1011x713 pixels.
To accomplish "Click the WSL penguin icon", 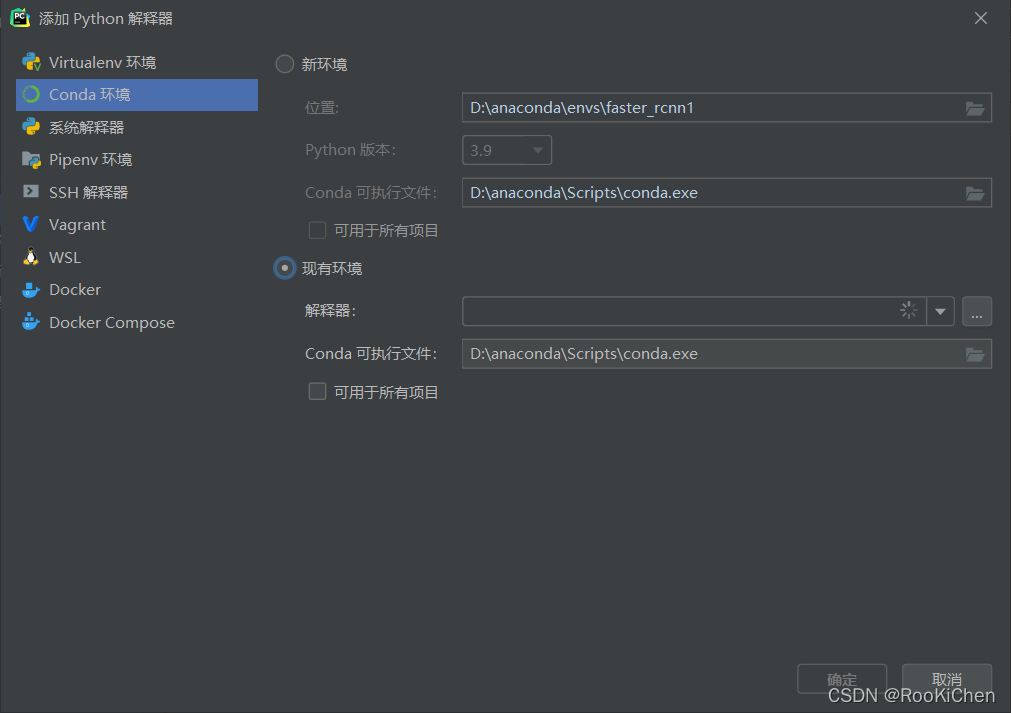I will [x=30, y=257].
